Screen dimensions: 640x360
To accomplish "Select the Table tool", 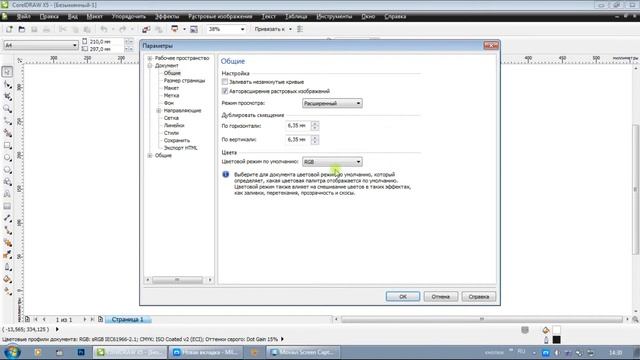I will (7, 207).
